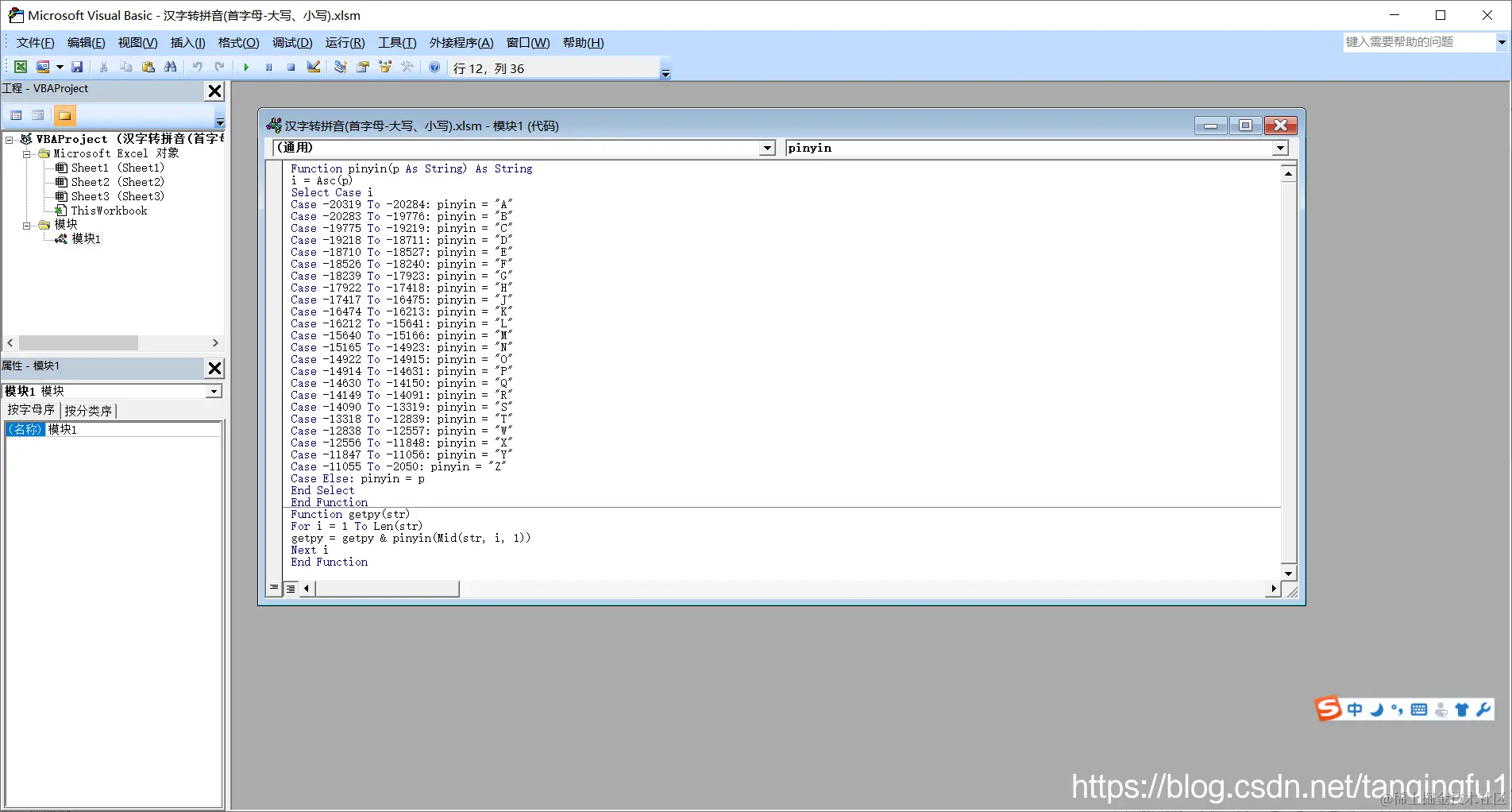This screenshot has width=1512, height=812.
Task: Open the 编辑(E) menu
Action: (86, 43)
